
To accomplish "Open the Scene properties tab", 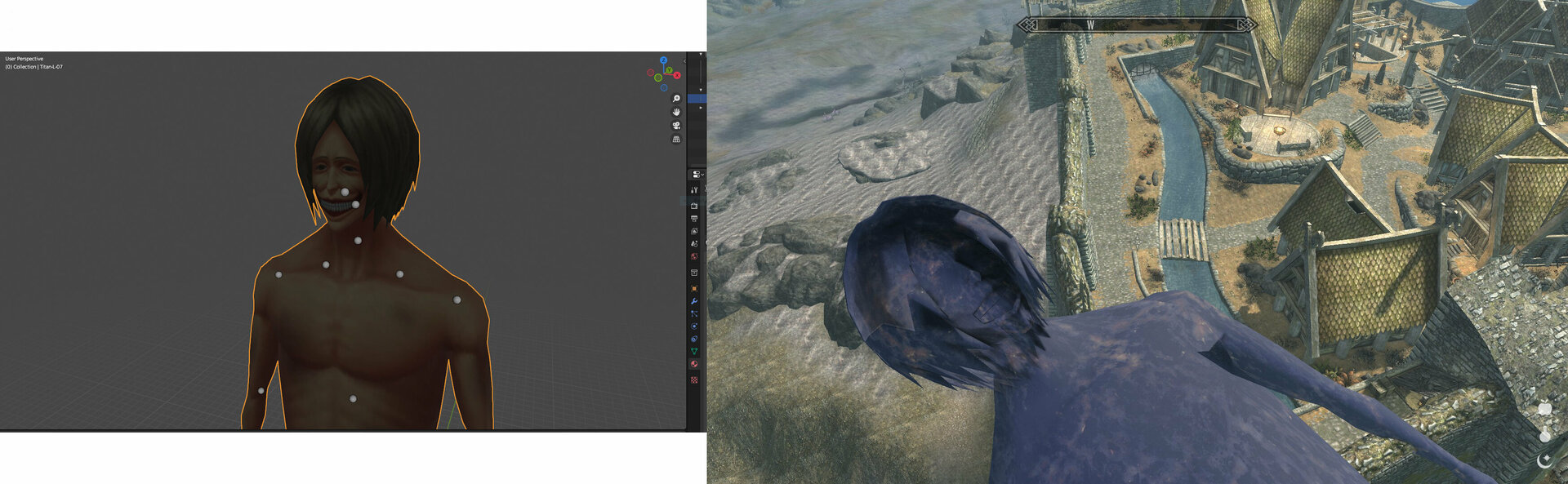I will click(x=694, y=244).
